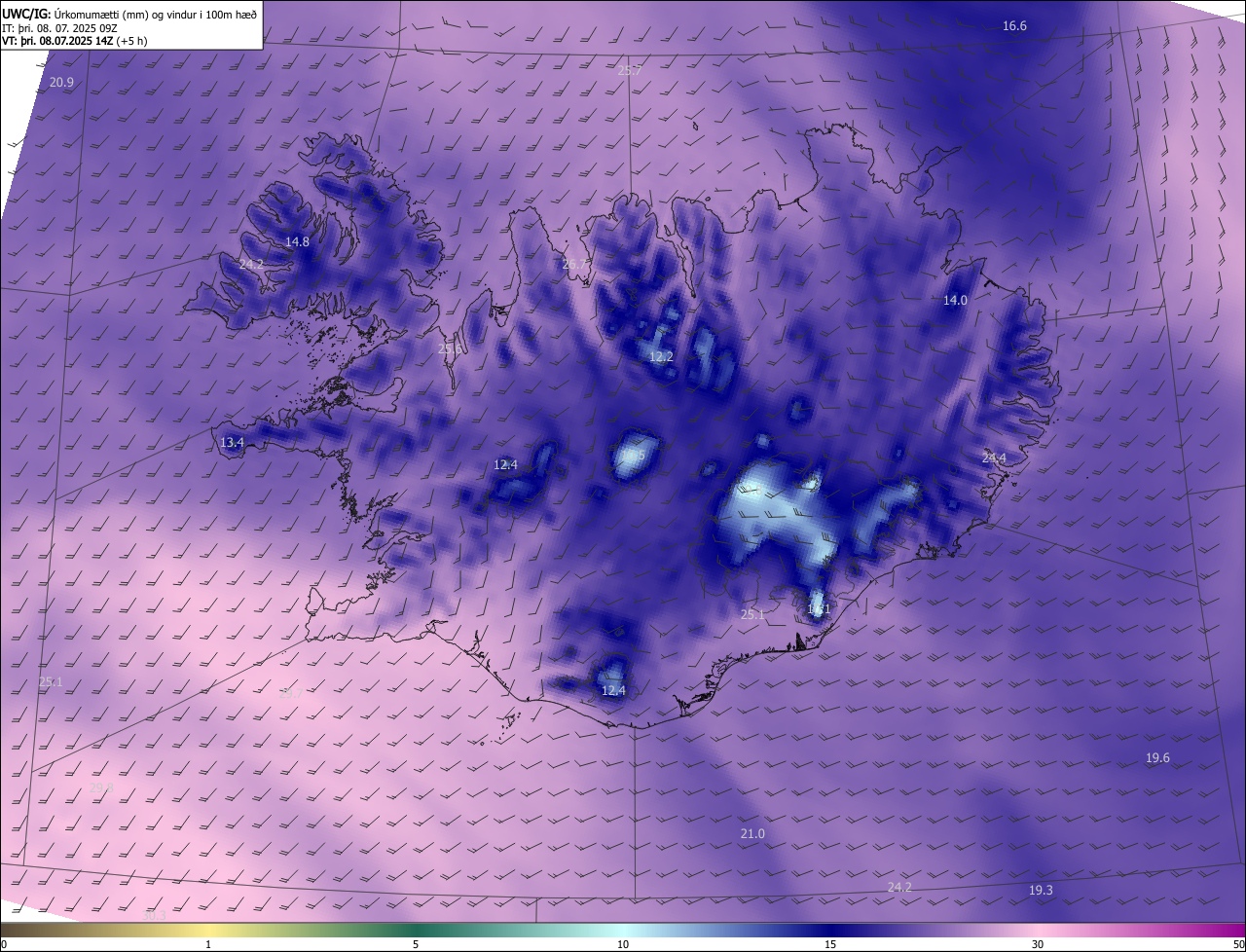Click the 0 tick on the color scale
1246x952 pixels.
coord(4,944)
